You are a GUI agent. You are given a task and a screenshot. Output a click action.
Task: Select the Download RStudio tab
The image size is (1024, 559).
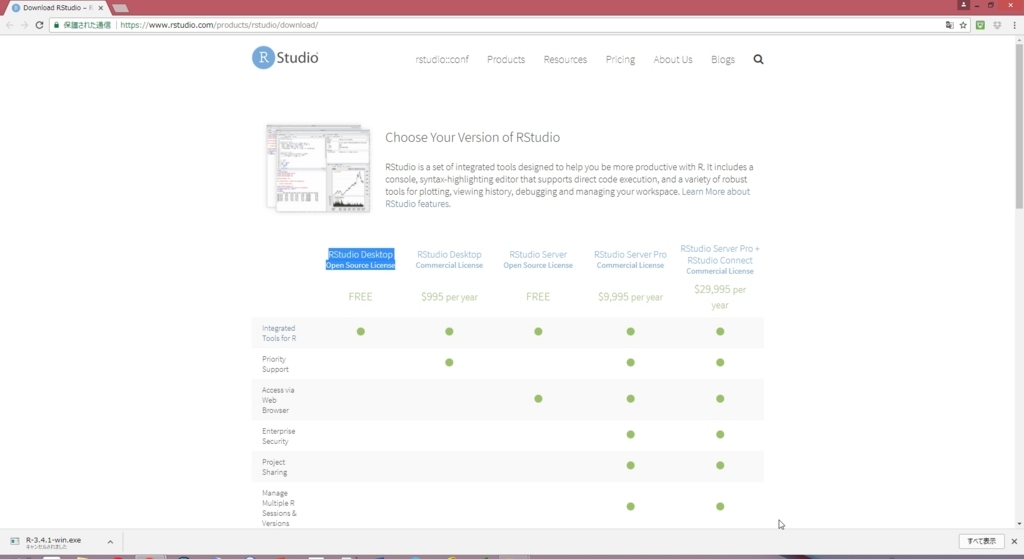57,8
